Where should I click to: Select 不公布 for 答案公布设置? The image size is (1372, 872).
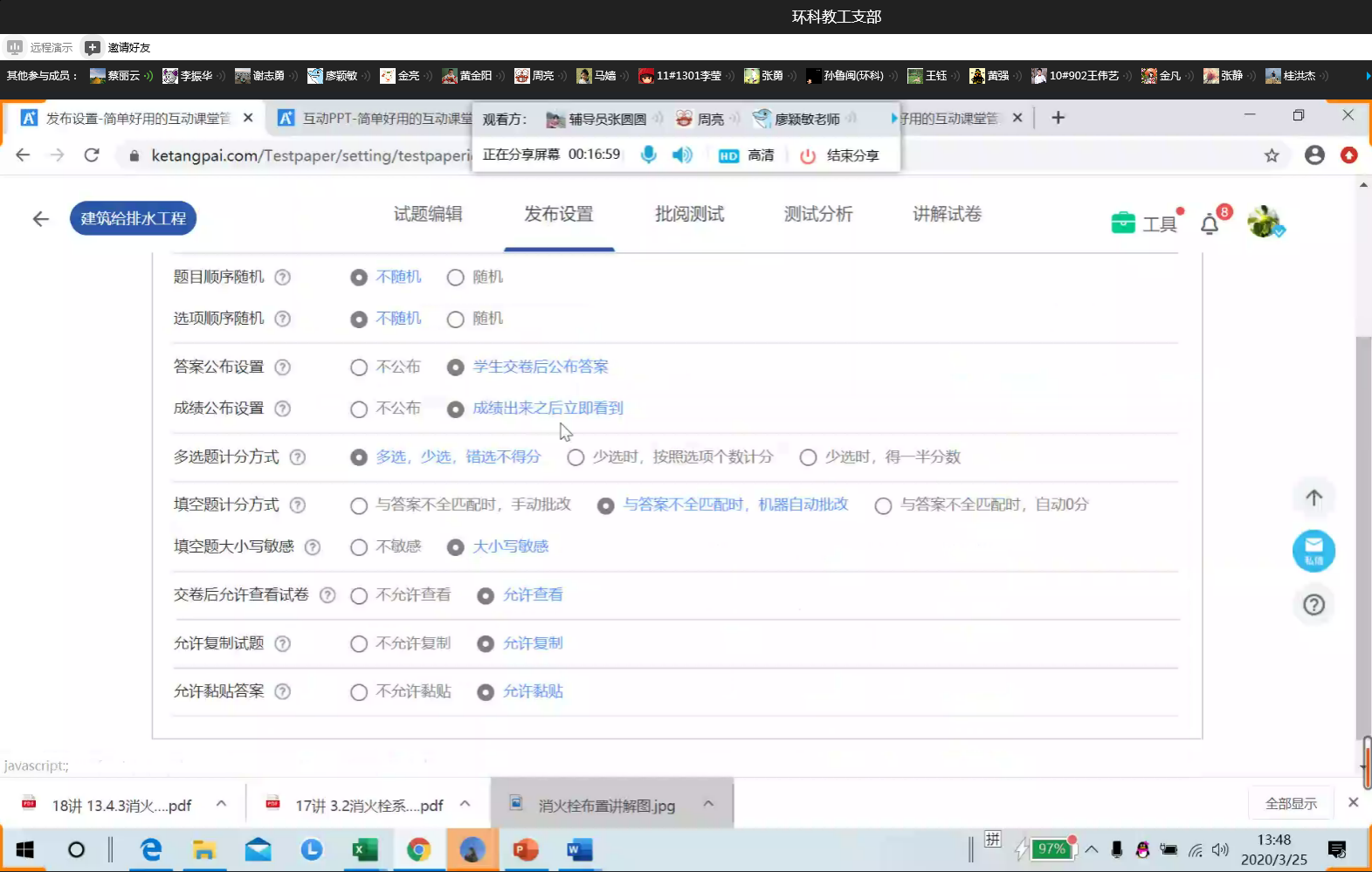(x=359, y=367)
